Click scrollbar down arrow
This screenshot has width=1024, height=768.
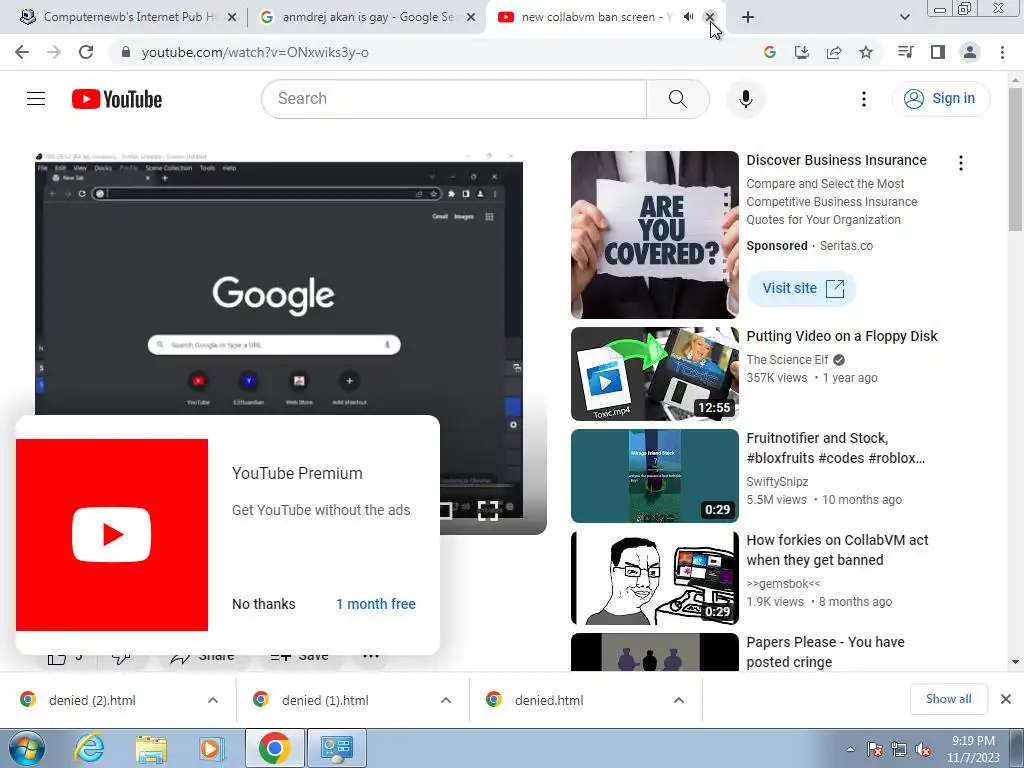[x=1015, y=662]
